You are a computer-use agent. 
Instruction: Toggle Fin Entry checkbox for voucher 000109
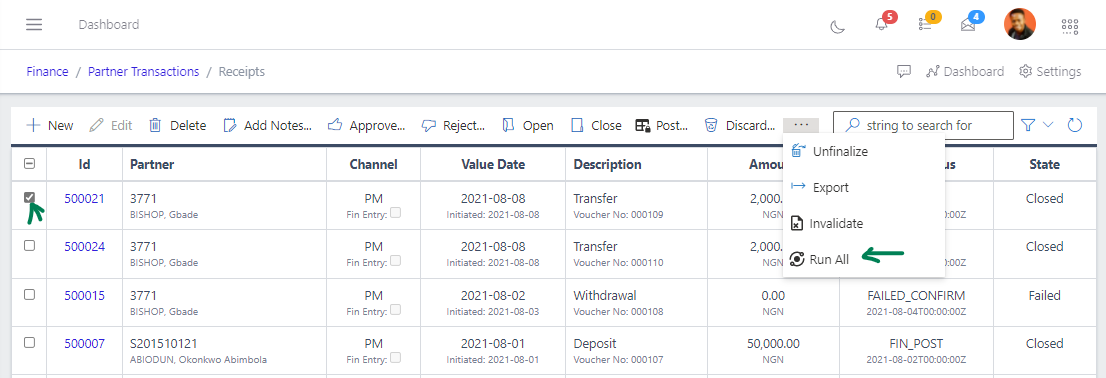pyautogui.click(x=396, y=213)
